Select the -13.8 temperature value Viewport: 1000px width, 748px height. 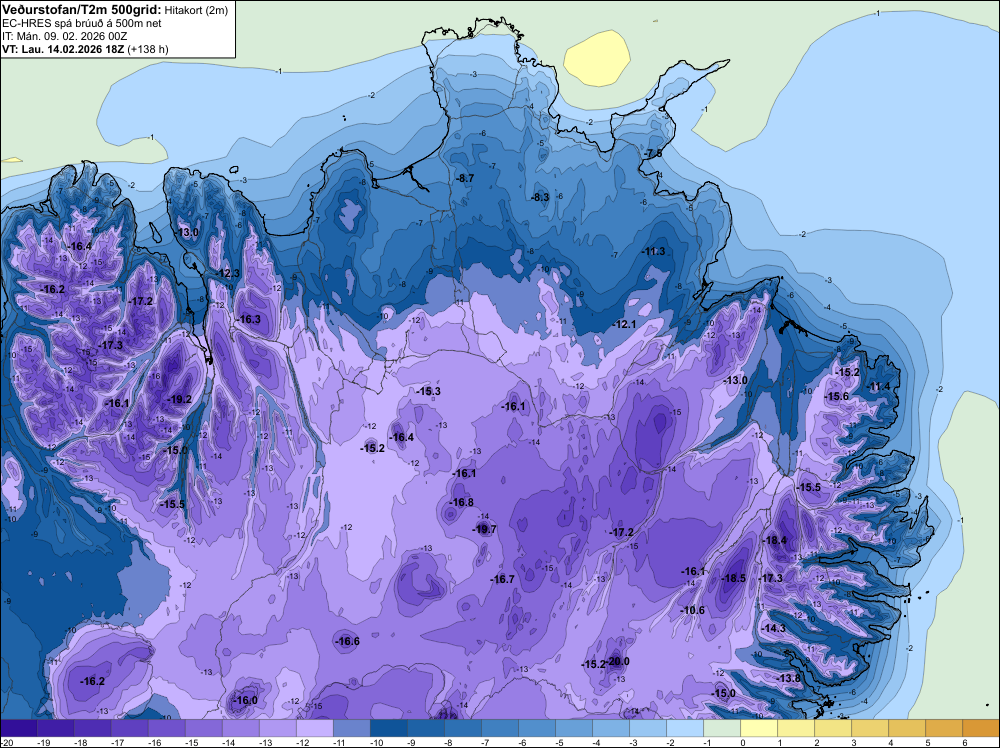point(788,678)
